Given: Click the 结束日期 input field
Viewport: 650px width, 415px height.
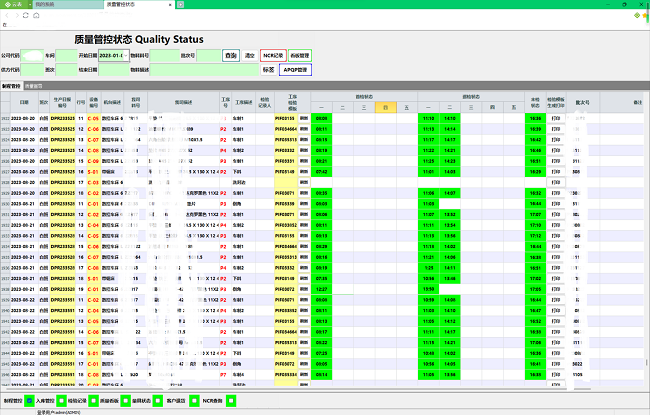Looking at the screenshot, I should point(114,70).
